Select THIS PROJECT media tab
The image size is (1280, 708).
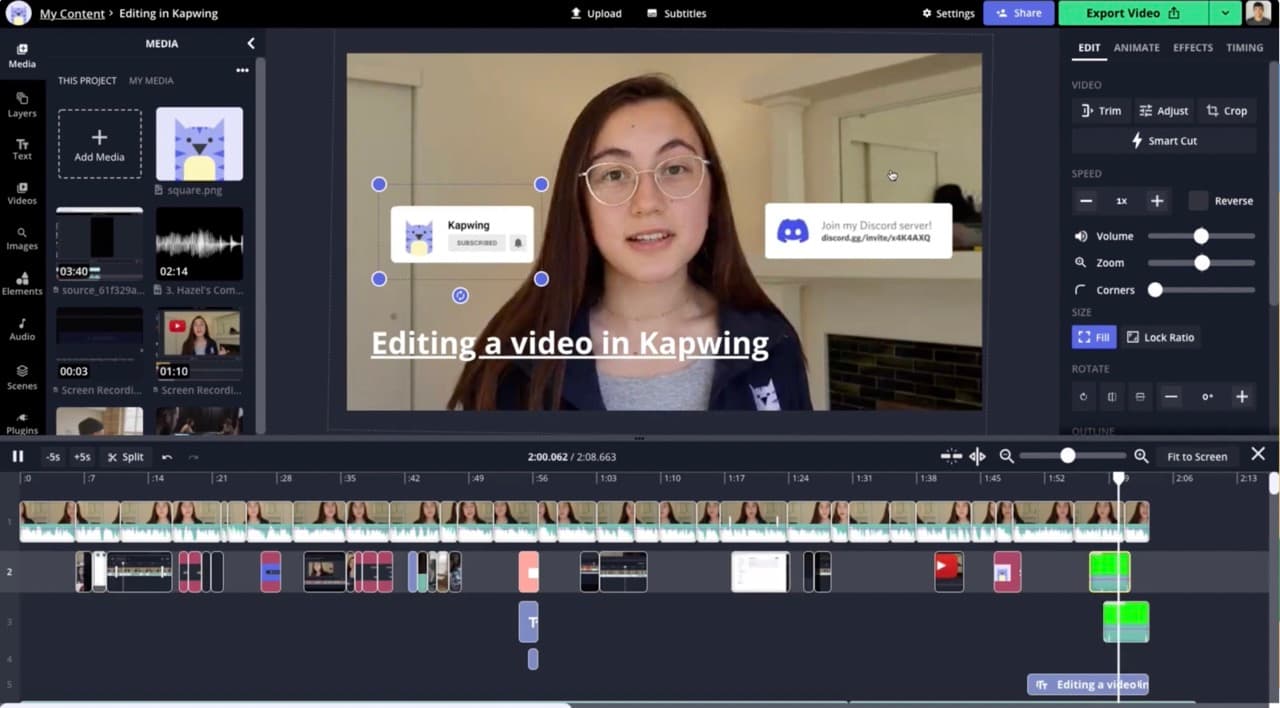pyautogui.click(x=87, y=80)
